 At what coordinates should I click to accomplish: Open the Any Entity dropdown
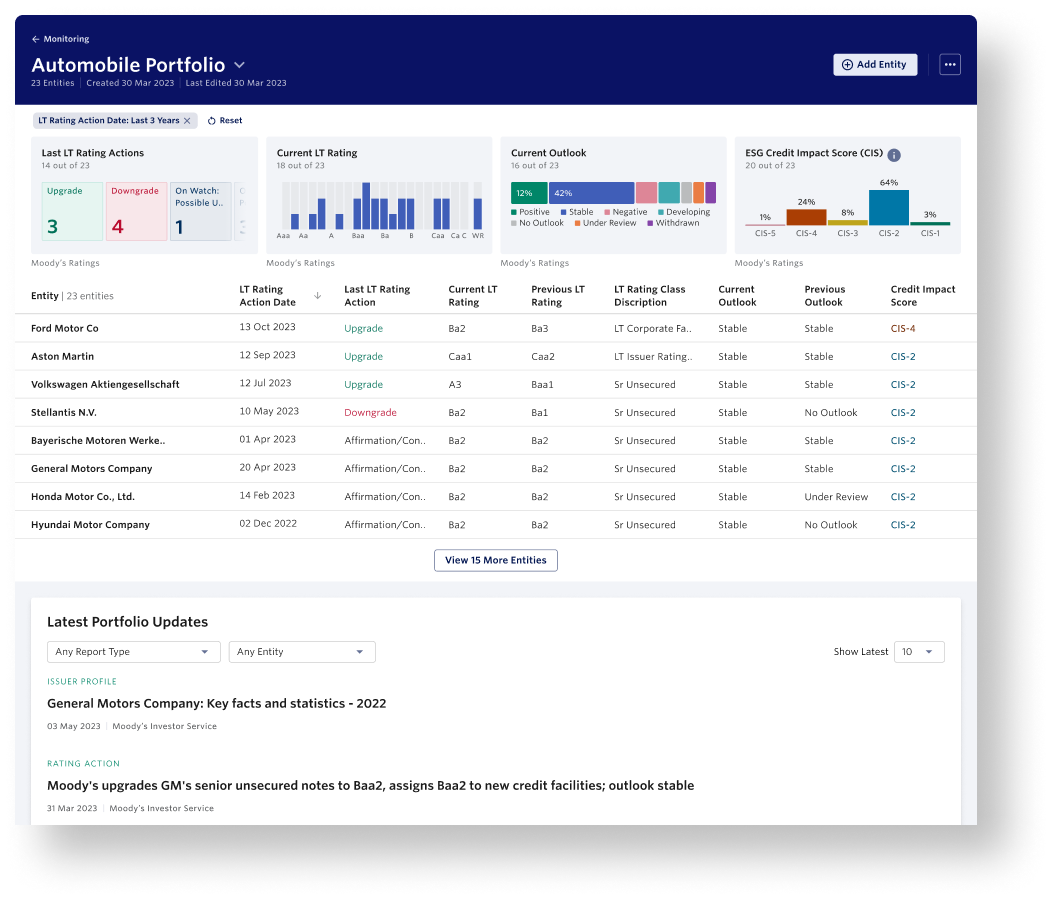pyautogui.click(x=302, y=652)
